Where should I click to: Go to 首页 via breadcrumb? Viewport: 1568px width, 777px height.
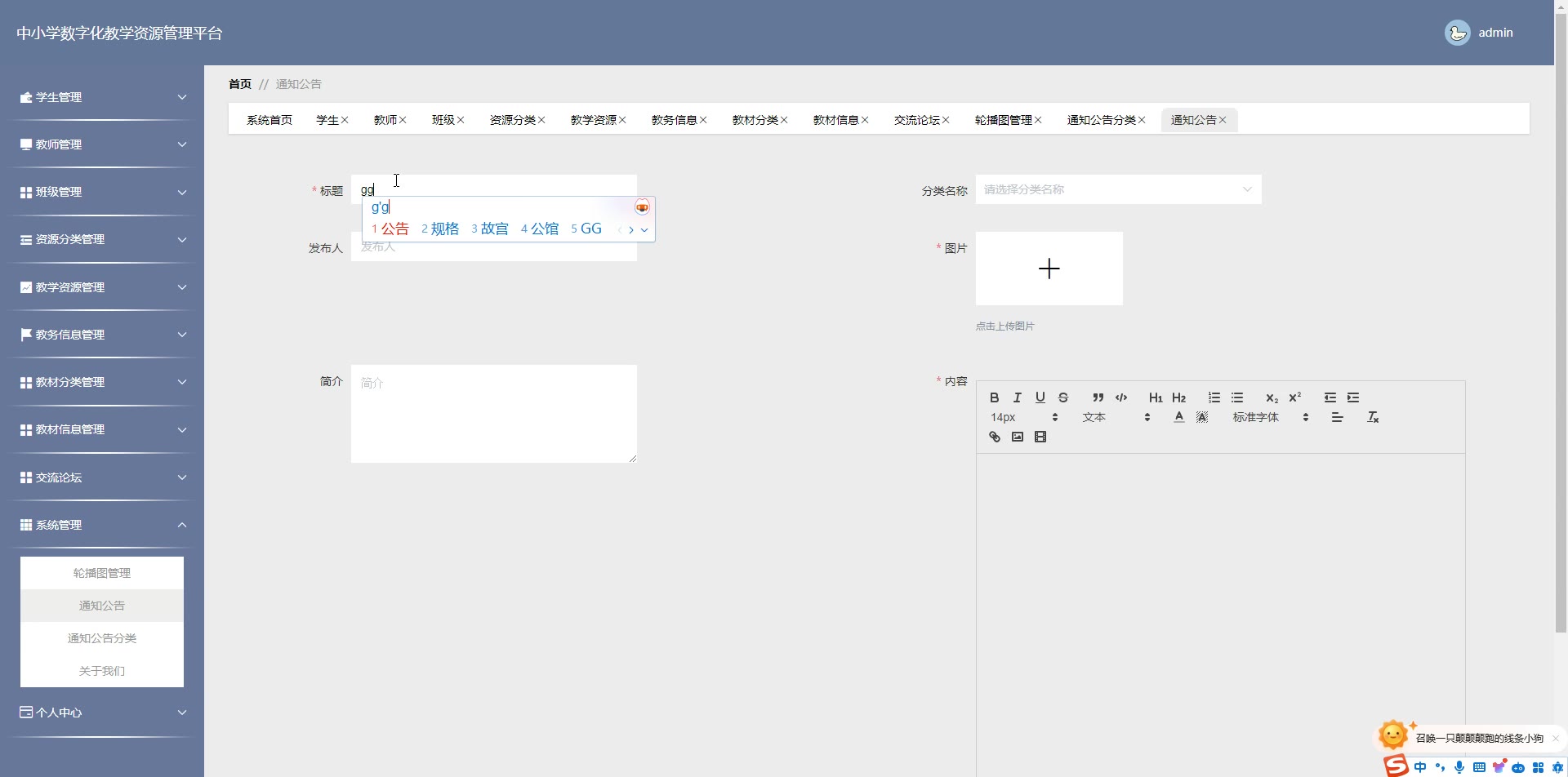tap(240, 84)
